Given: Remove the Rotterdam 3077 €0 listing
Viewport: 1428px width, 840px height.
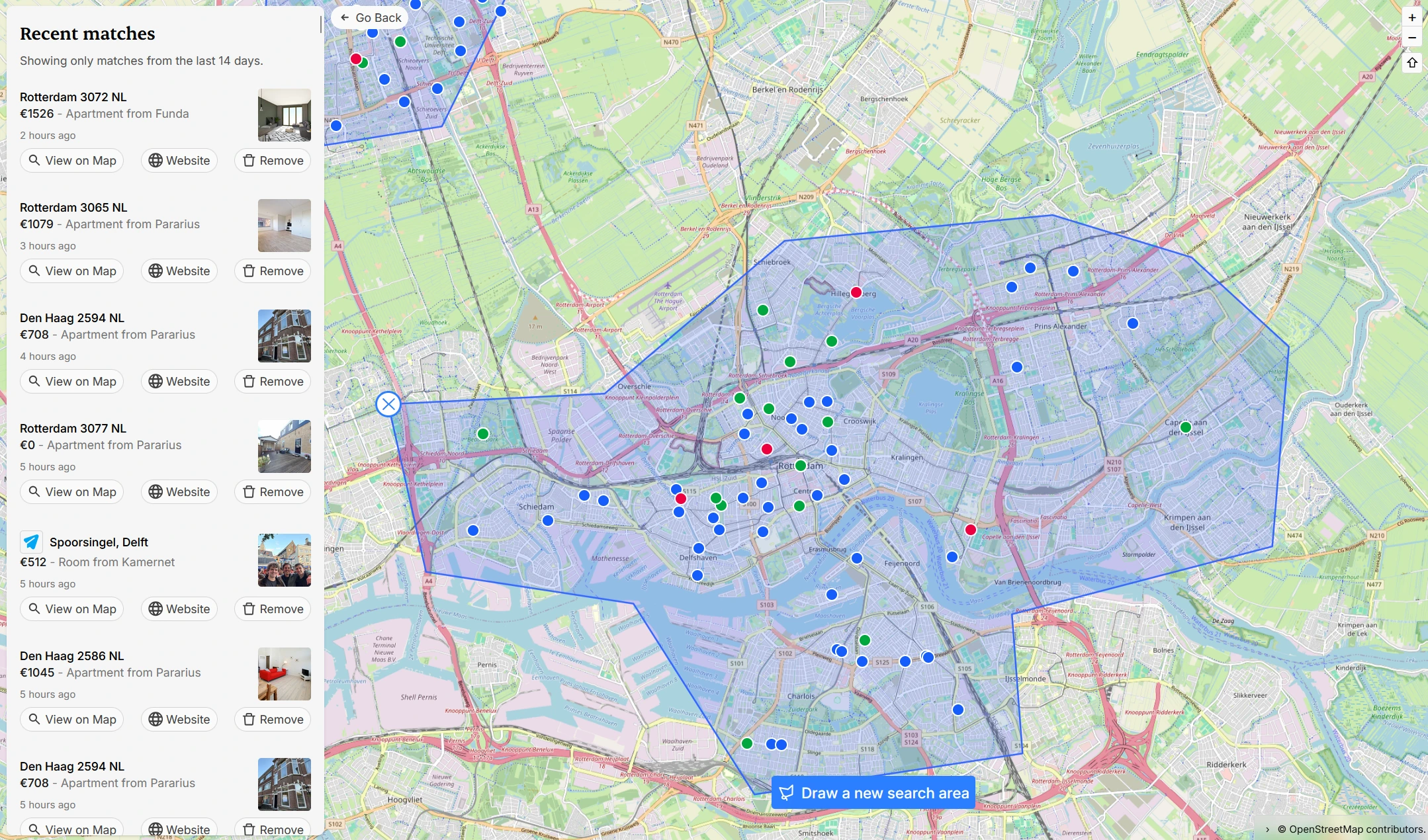Looking at the screenshot, I should 273,492.
